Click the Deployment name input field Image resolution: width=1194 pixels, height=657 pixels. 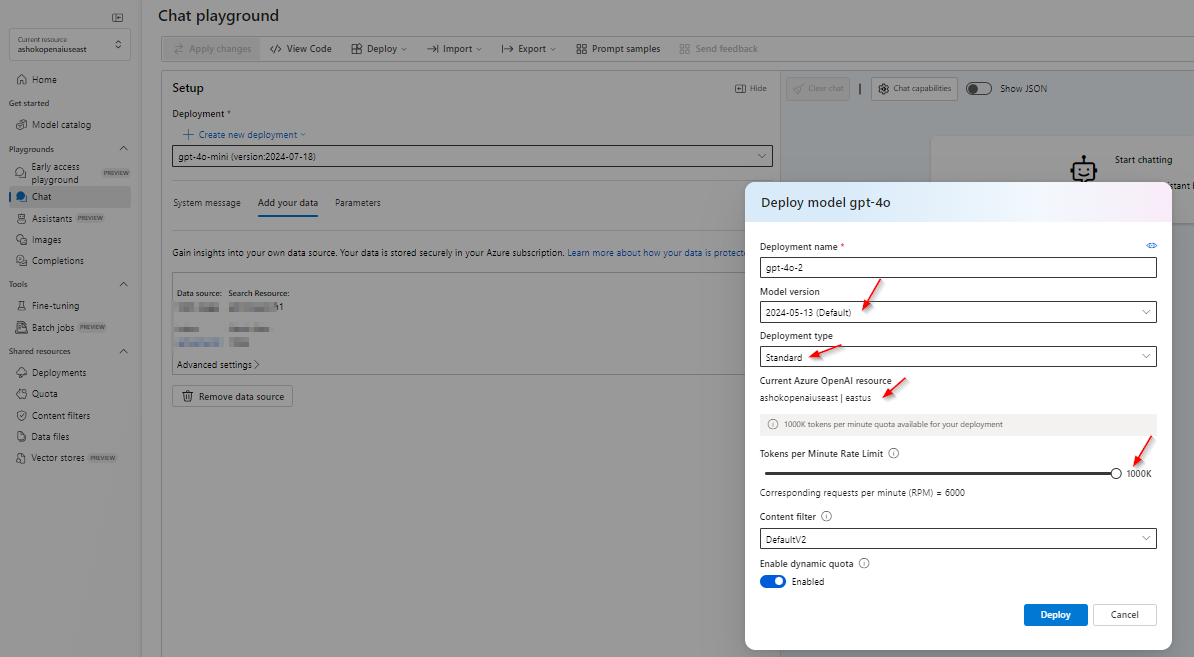[958, 268]
